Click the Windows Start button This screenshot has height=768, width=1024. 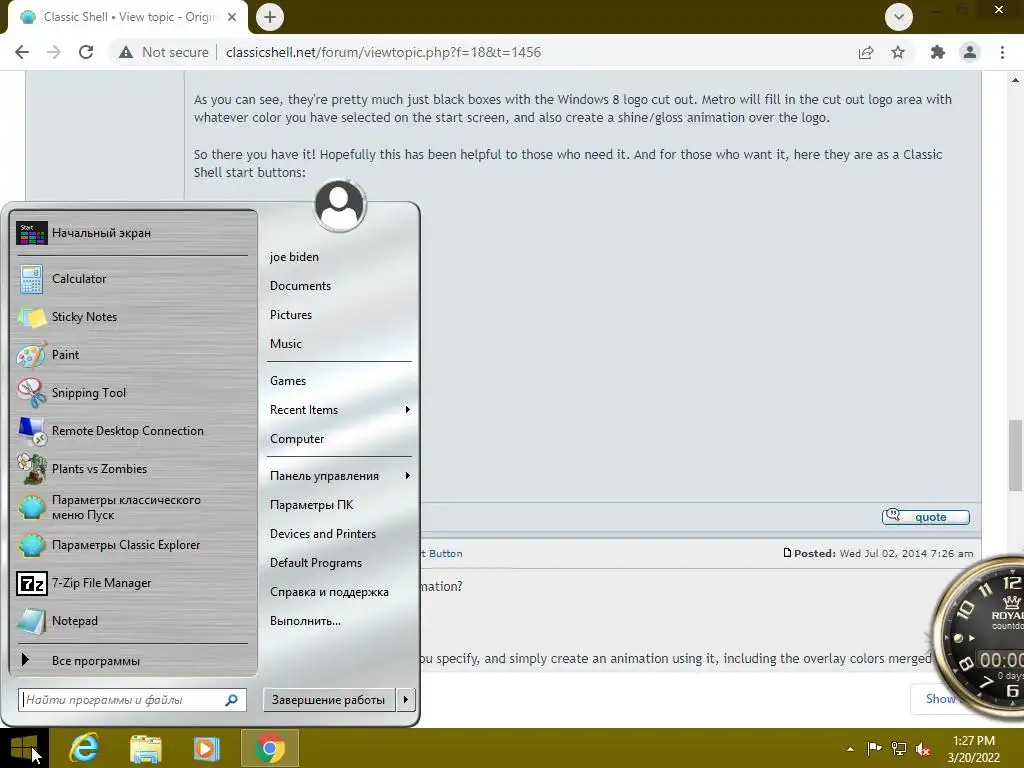[x=24, y=748]
